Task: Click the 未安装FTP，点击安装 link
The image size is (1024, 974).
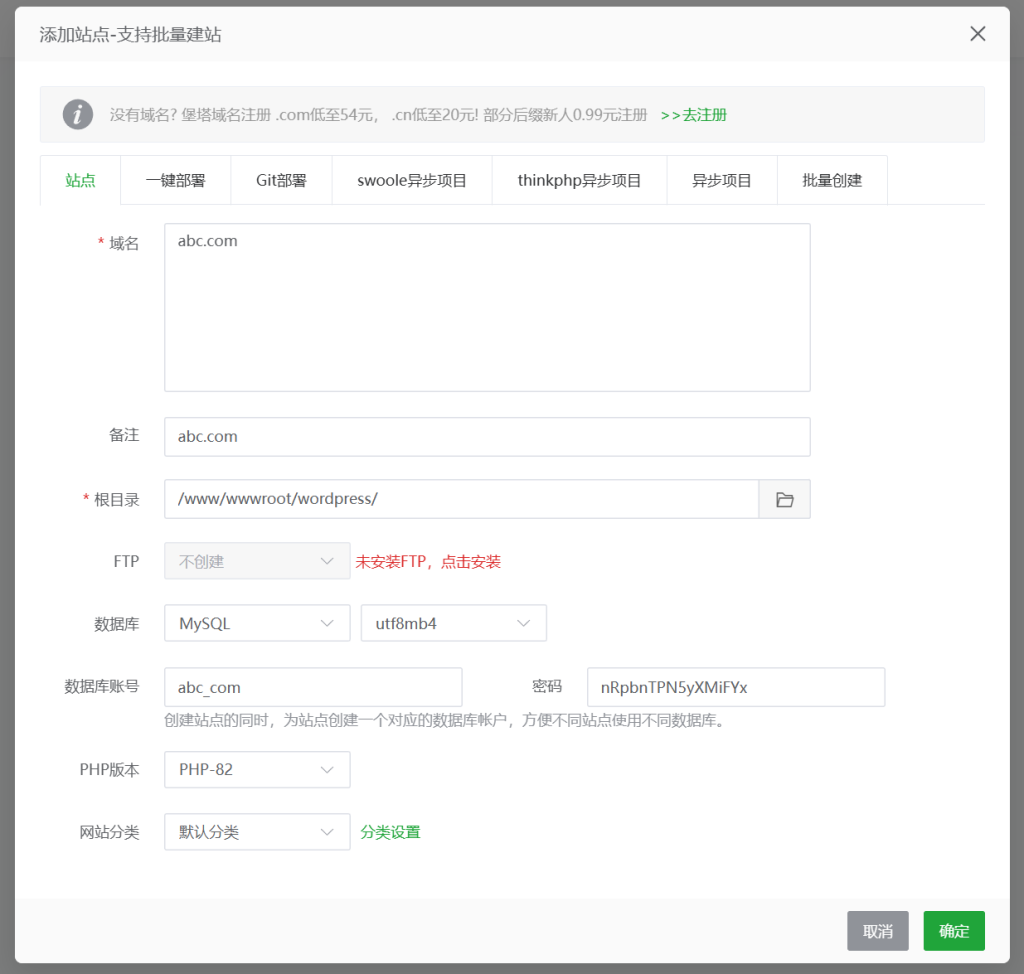Action: [428, 562]
